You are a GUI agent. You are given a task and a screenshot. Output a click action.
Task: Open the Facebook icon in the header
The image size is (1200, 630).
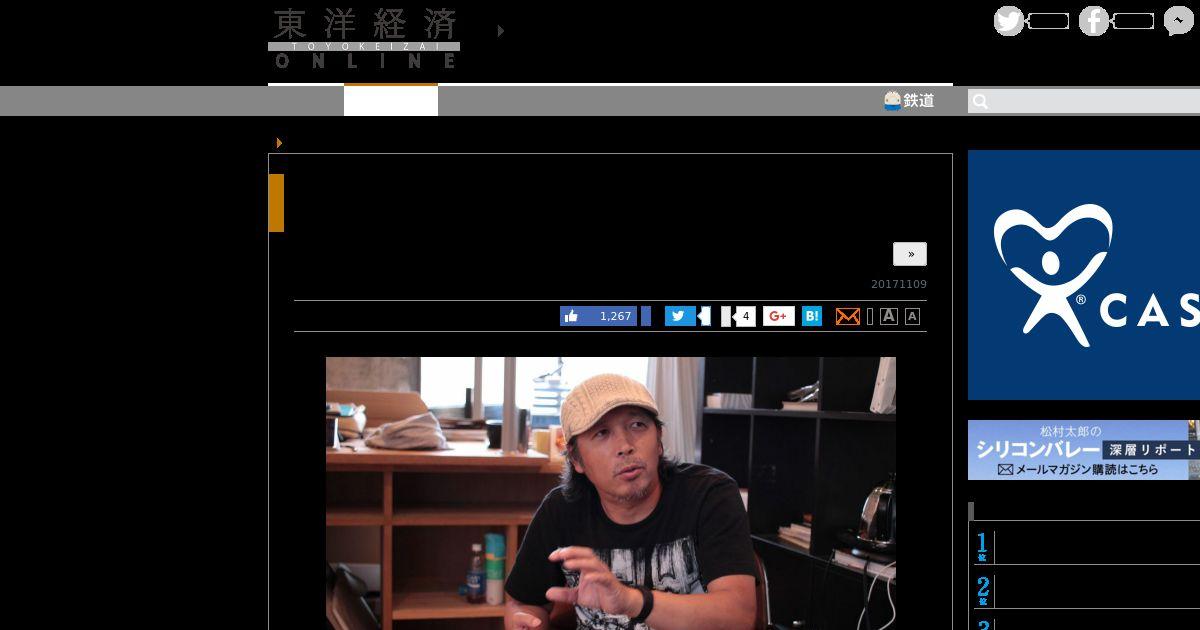pyautogui.click(x=1093, y=21)
